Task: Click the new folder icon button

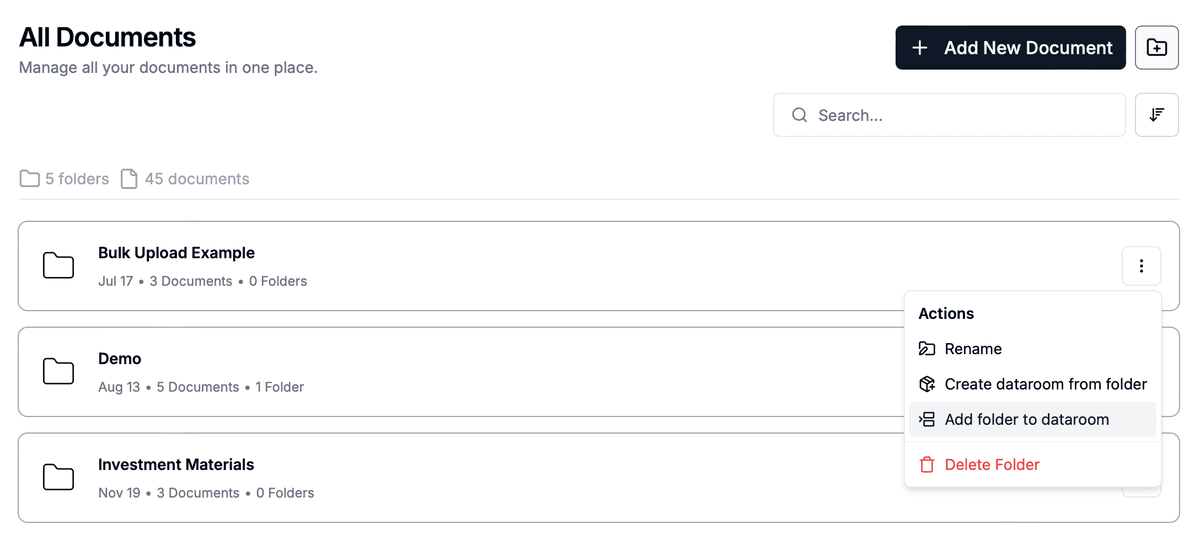Action: click(1157, 48)
